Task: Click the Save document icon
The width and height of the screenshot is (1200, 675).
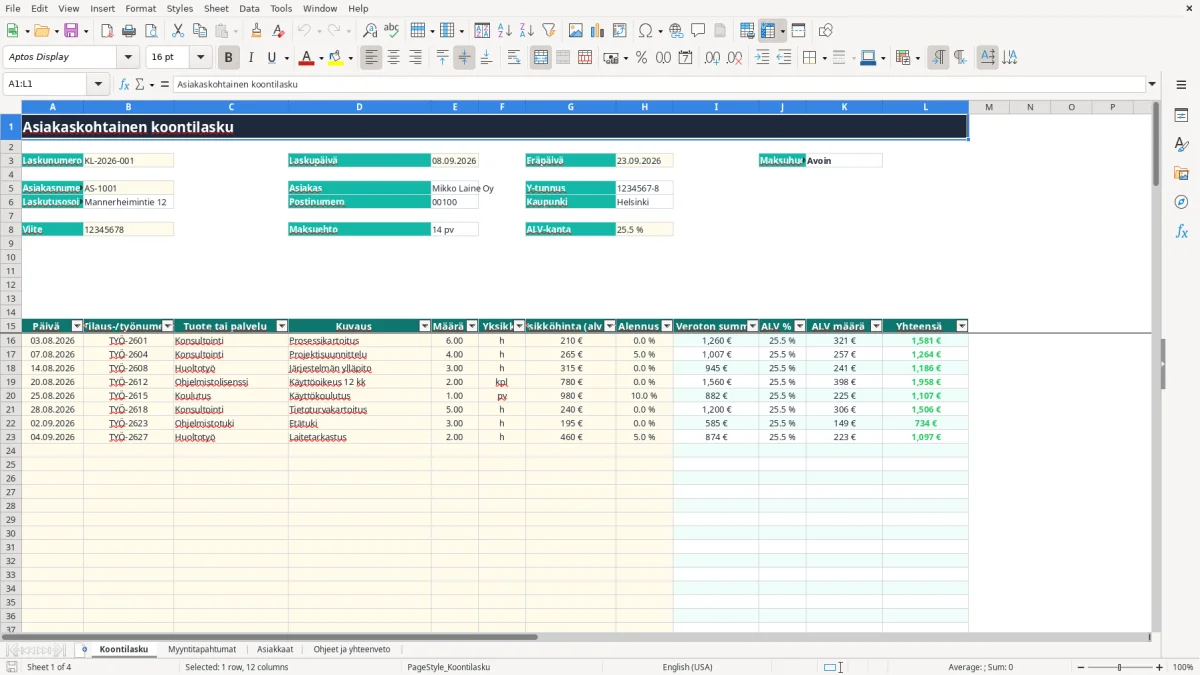Action: click(71, 31)
